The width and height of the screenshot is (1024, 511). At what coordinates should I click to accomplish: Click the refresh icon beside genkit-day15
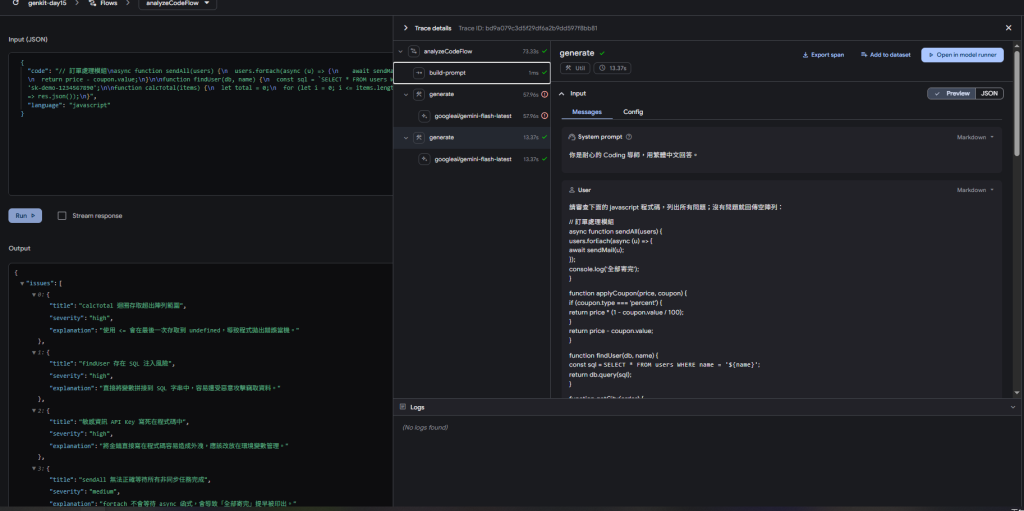pyautogui.click(x=16, y=3)
